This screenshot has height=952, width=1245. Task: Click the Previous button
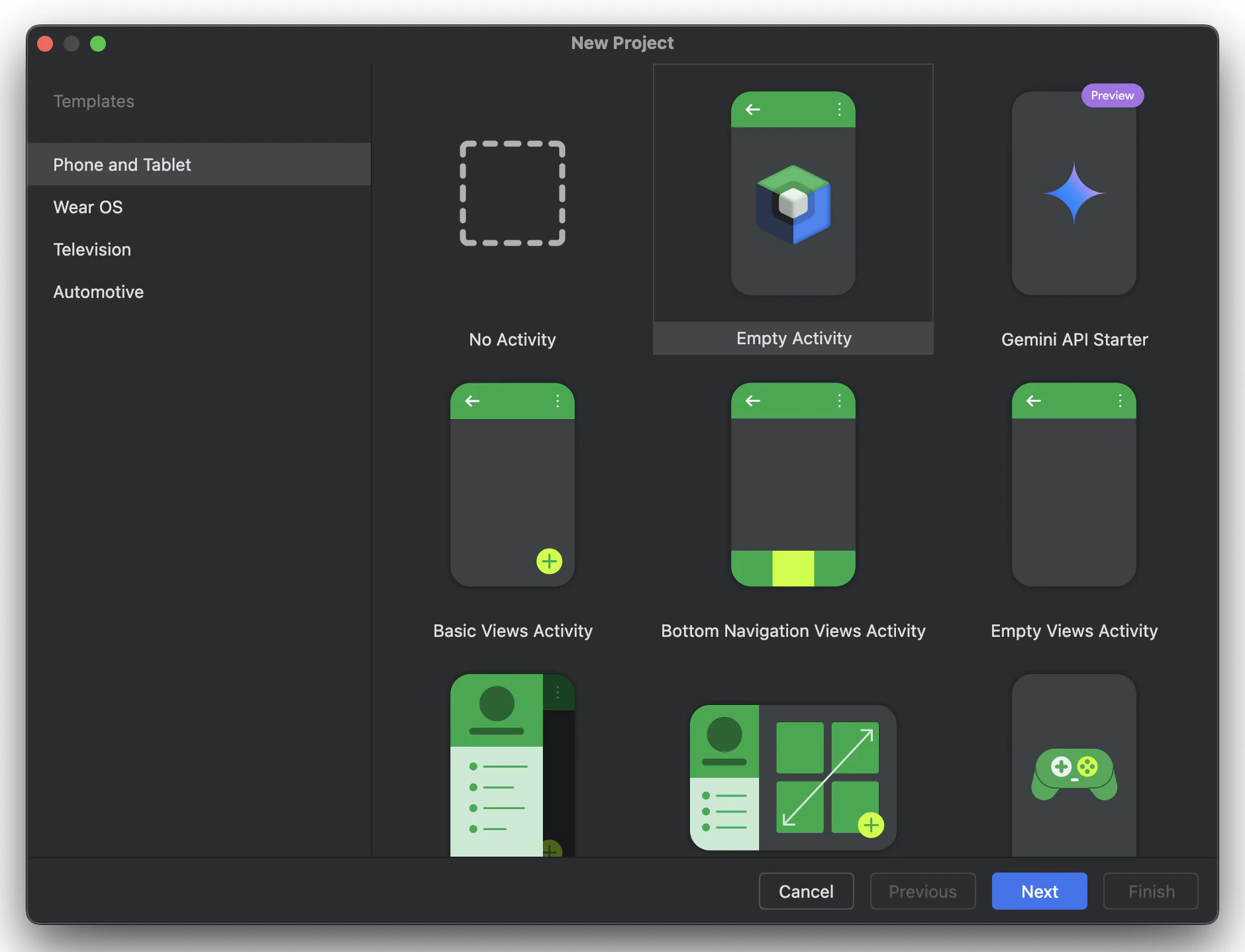point(922,891)
